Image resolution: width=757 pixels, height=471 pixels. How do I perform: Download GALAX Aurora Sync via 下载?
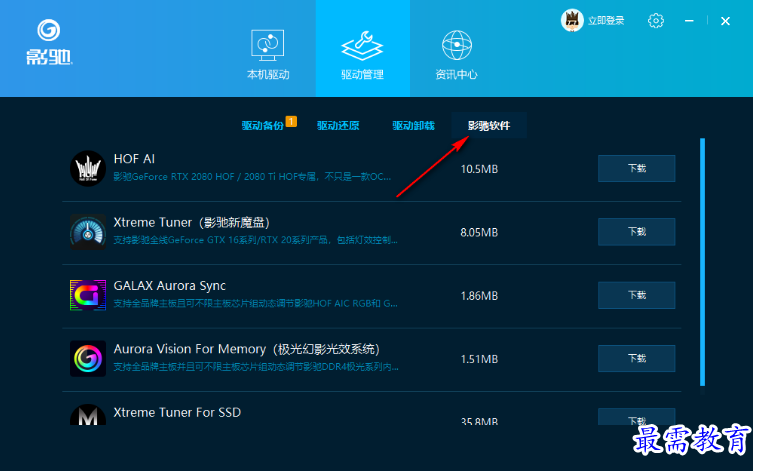[636, 295]
